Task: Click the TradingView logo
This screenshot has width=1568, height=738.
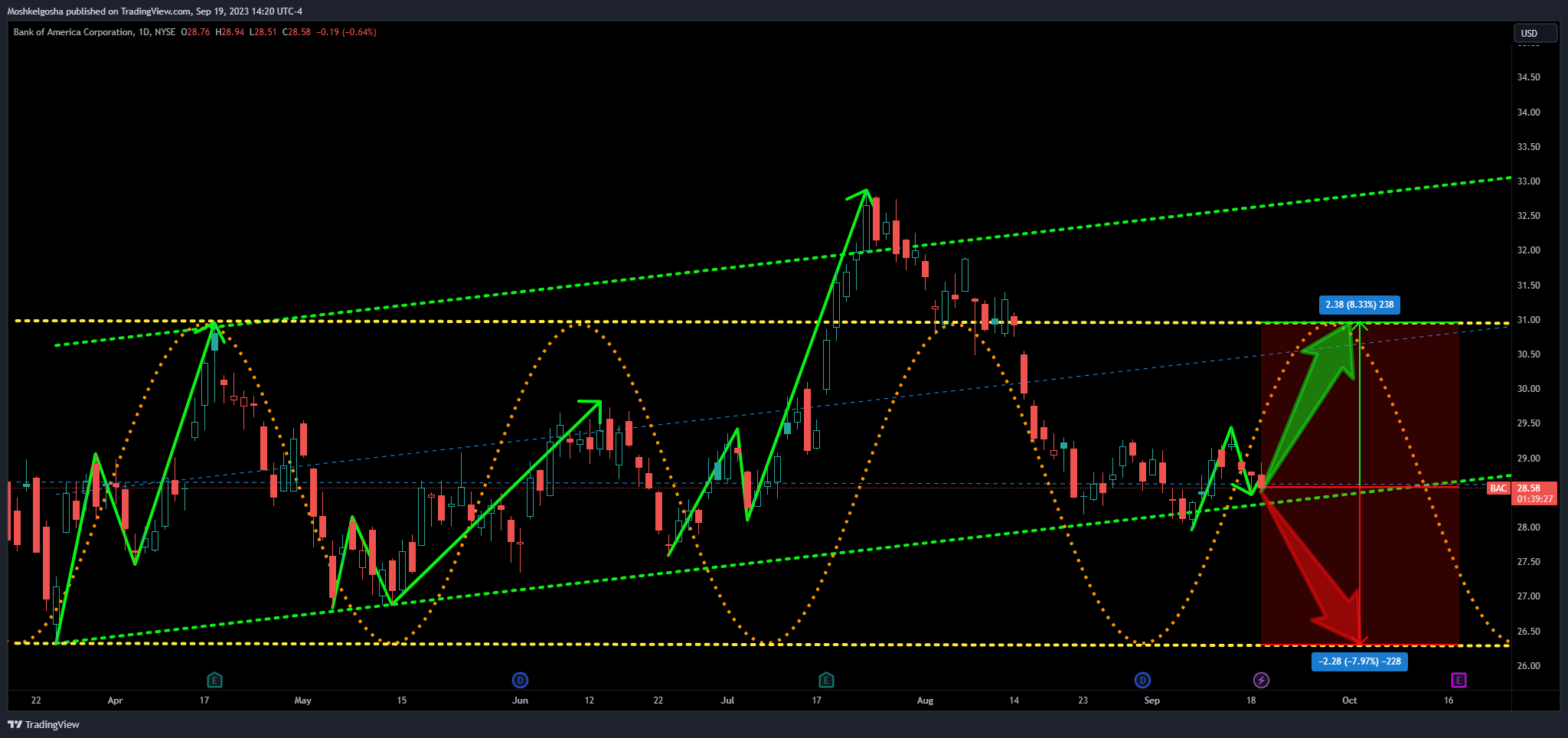Action: coord(44,724)
